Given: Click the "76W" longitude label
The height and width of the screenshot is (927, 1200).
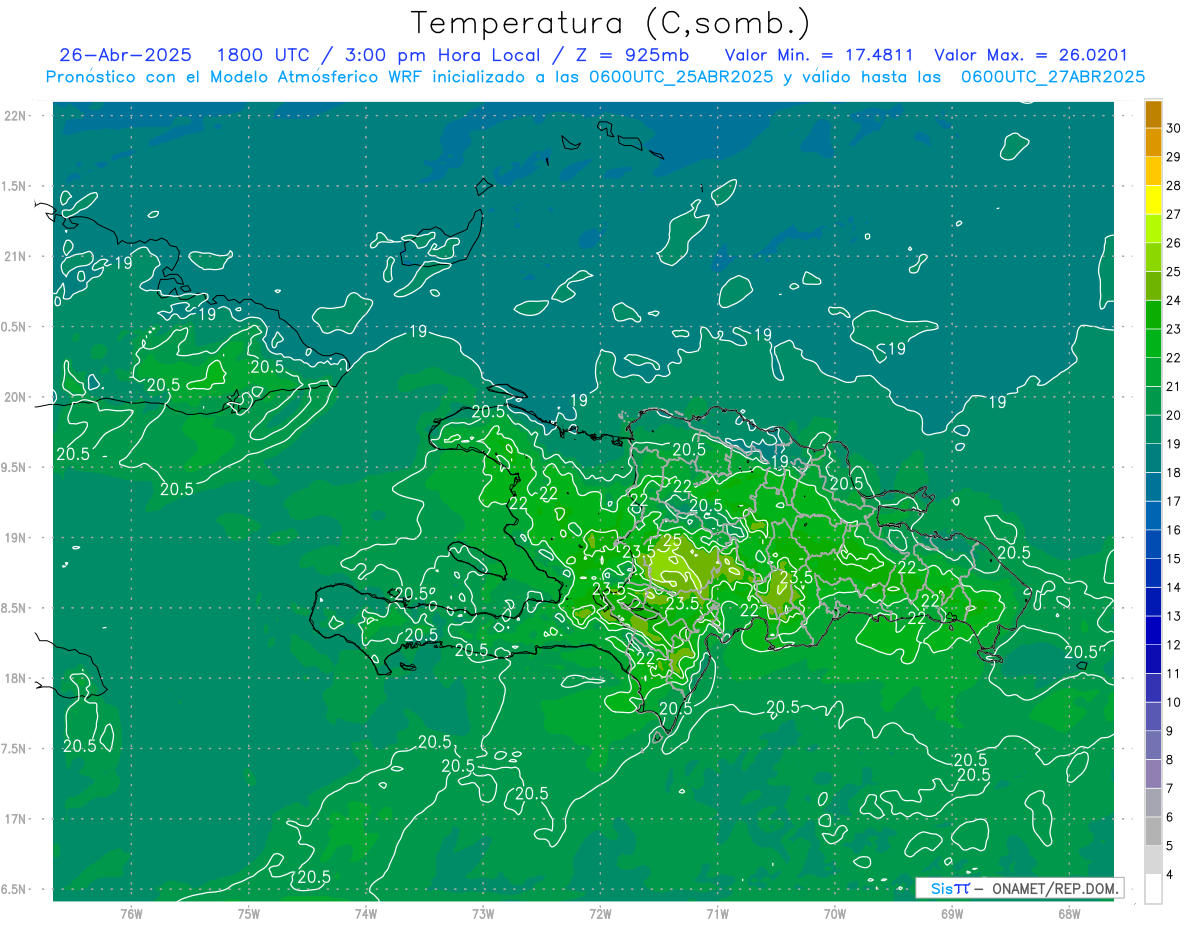Looking at the screenshot, I should coord(131,914).
